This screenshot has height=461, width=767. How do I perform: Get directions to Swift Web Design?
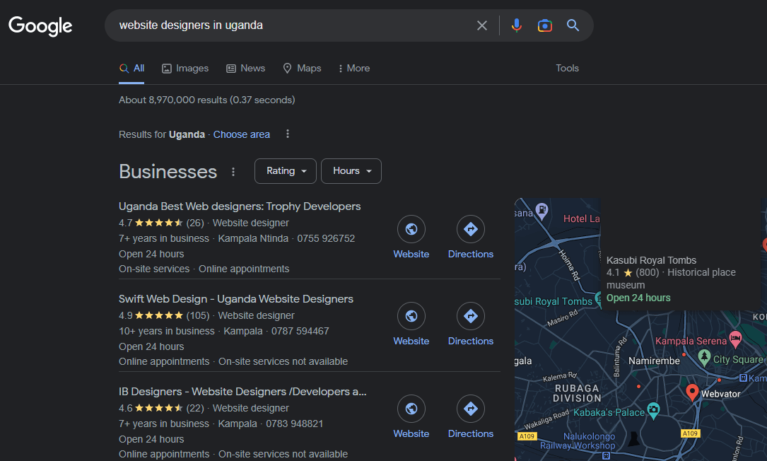pyautogui.click(x=471, y=316)
